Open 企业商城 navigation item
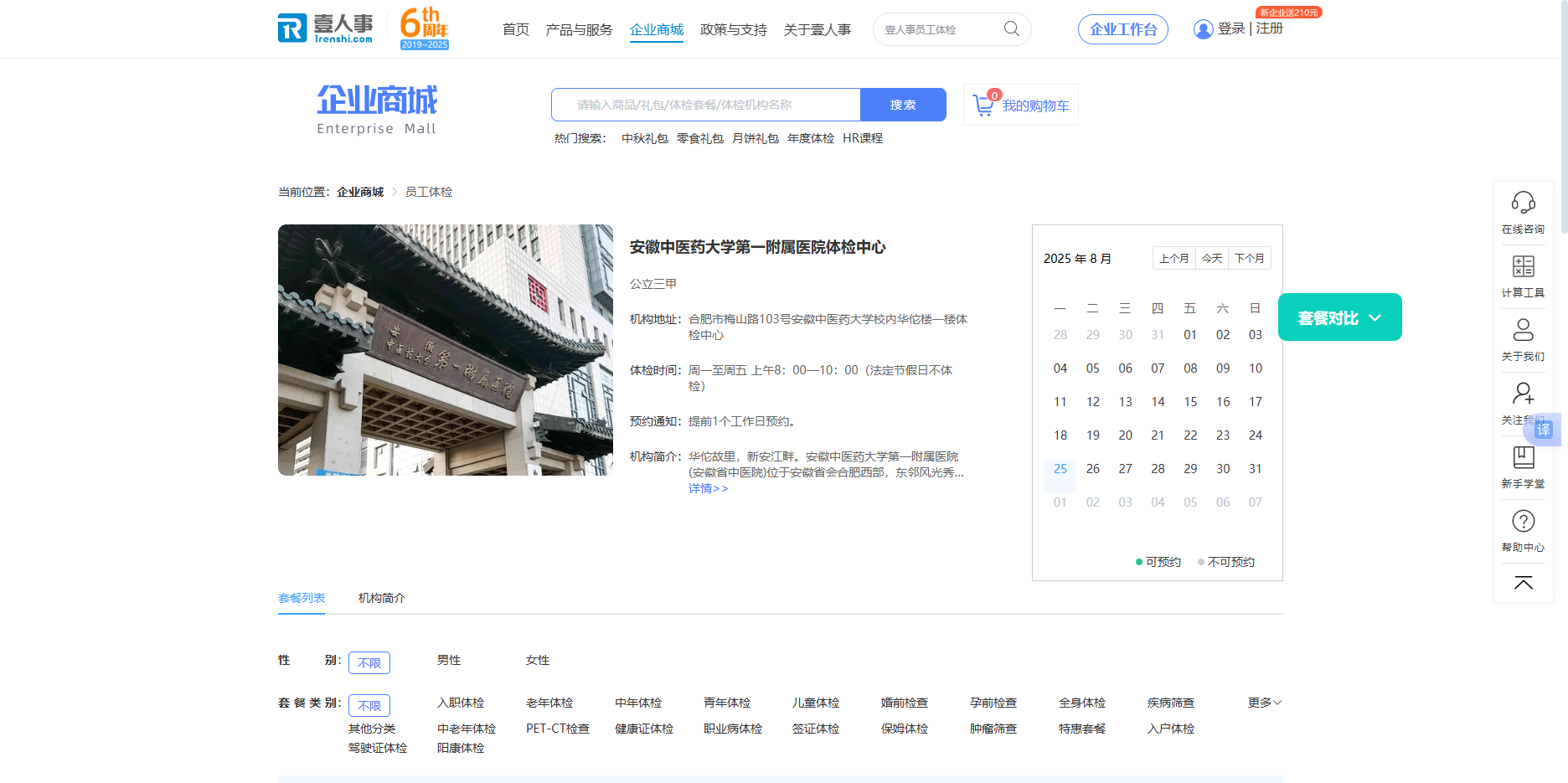Viewport: 1568px width, 783px height. pyautogui.click(x=657, y=29)
